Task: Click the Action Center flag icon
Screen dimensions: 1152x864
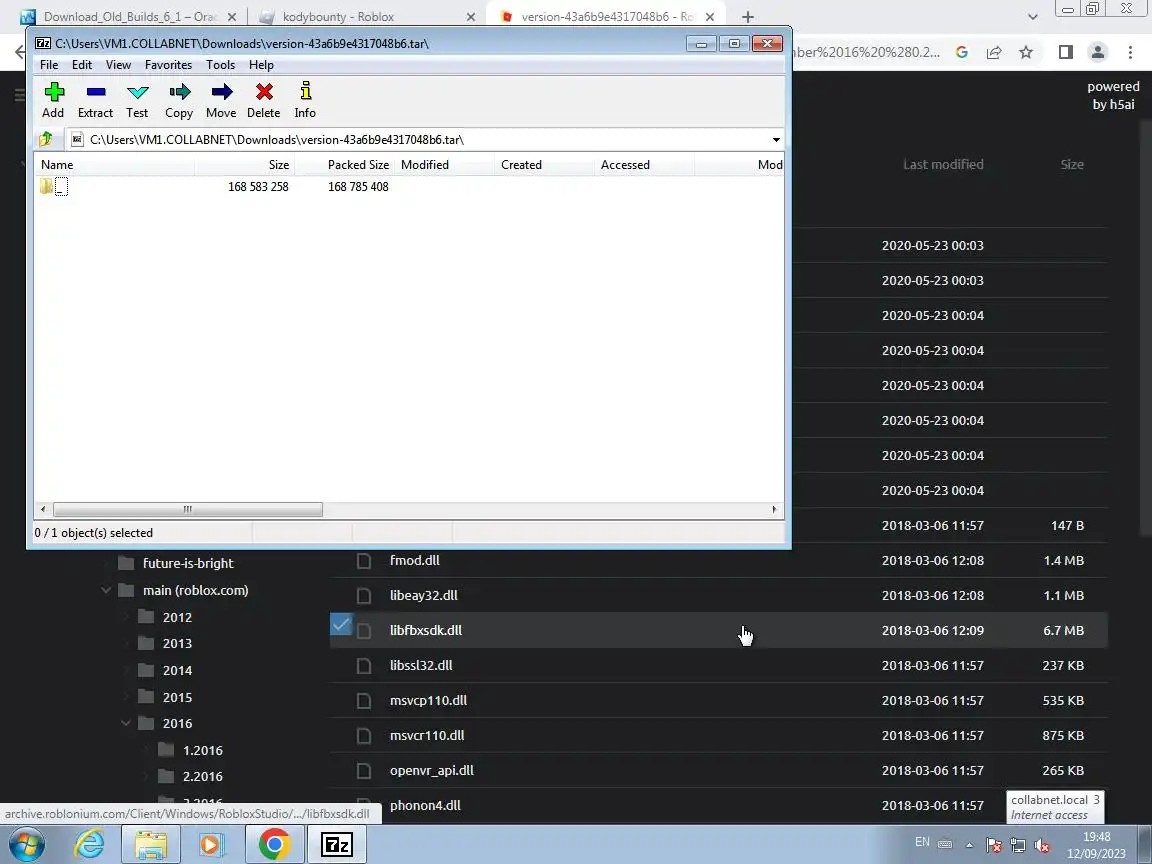Action: tap(993, 846)
